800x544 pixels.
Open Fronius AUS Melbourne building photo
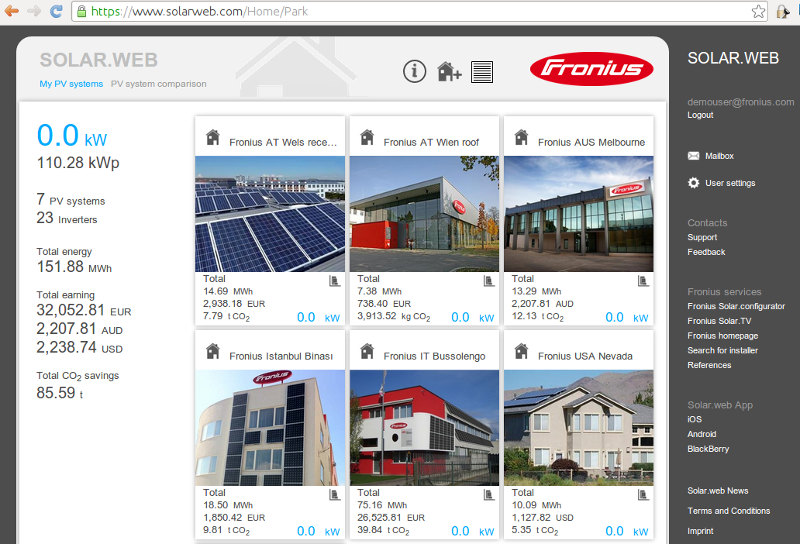[579, 214]
